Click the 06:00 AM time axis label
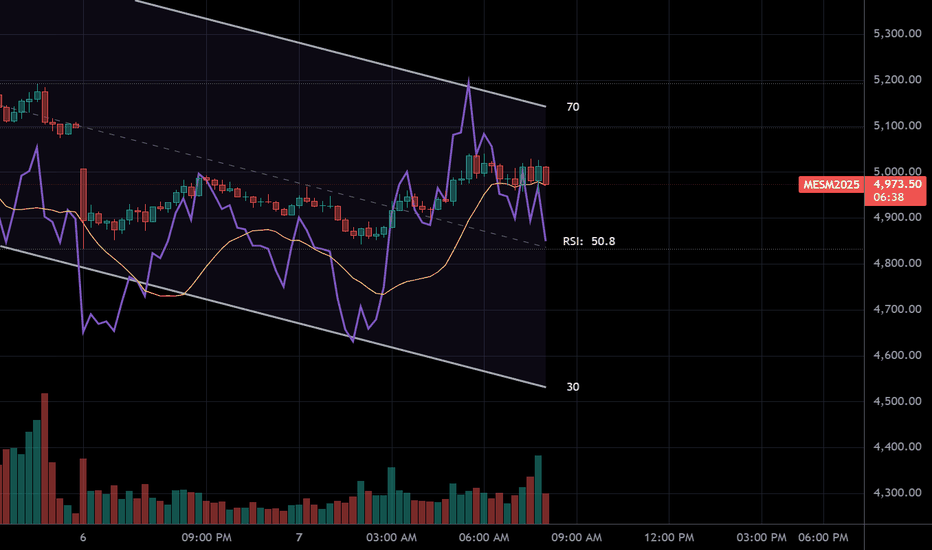The height and width of the screenshot is (550, 932). click(x=484, y=538)
